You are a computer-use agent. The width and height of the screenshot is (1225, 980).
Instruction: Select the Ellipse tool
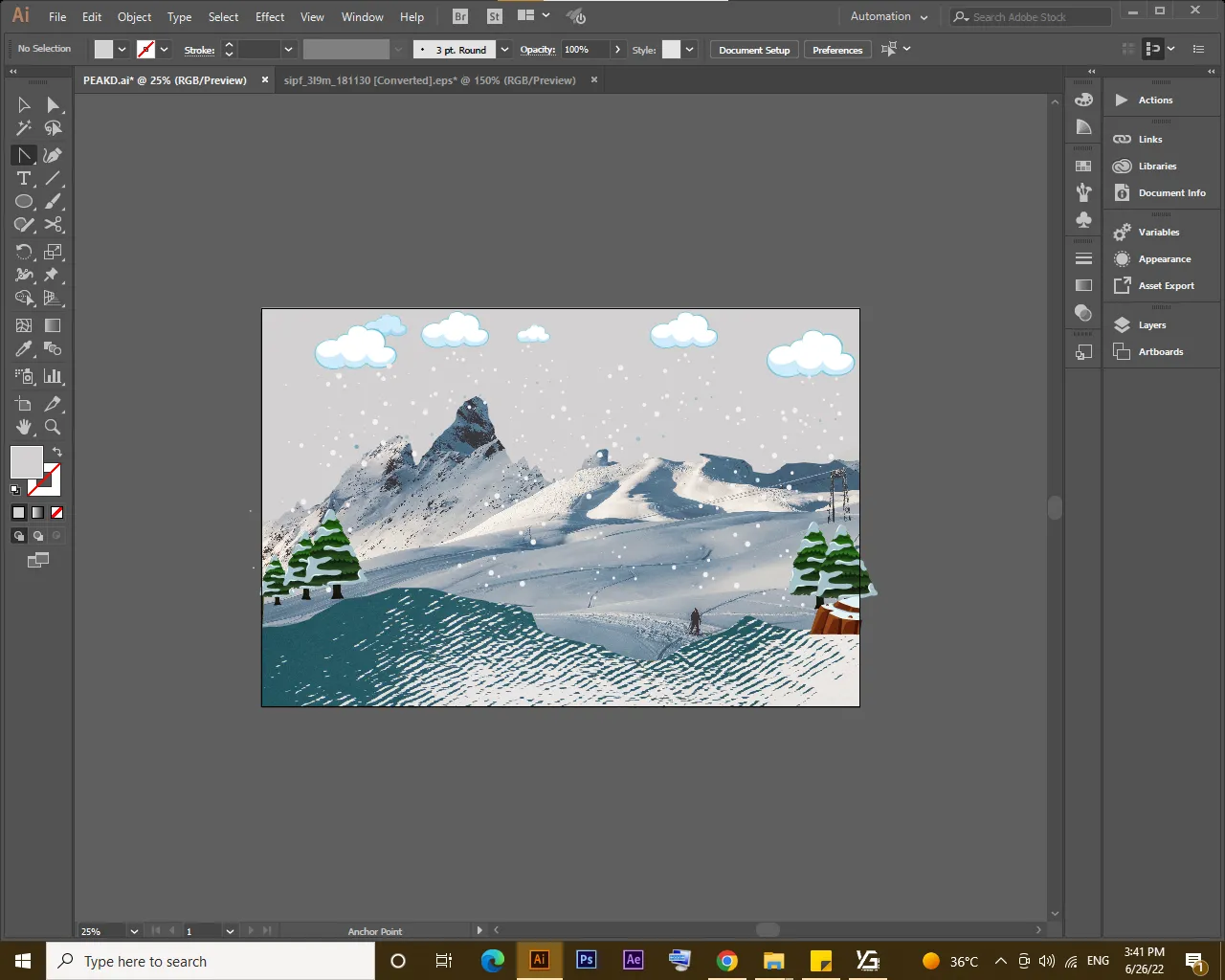coord(24,202)
